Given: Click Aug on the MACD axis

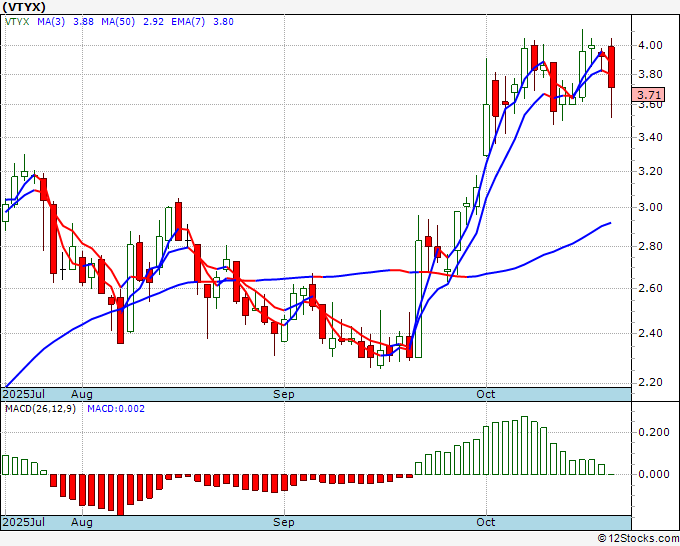Looking at the screenshot, I should pos(82,522).
